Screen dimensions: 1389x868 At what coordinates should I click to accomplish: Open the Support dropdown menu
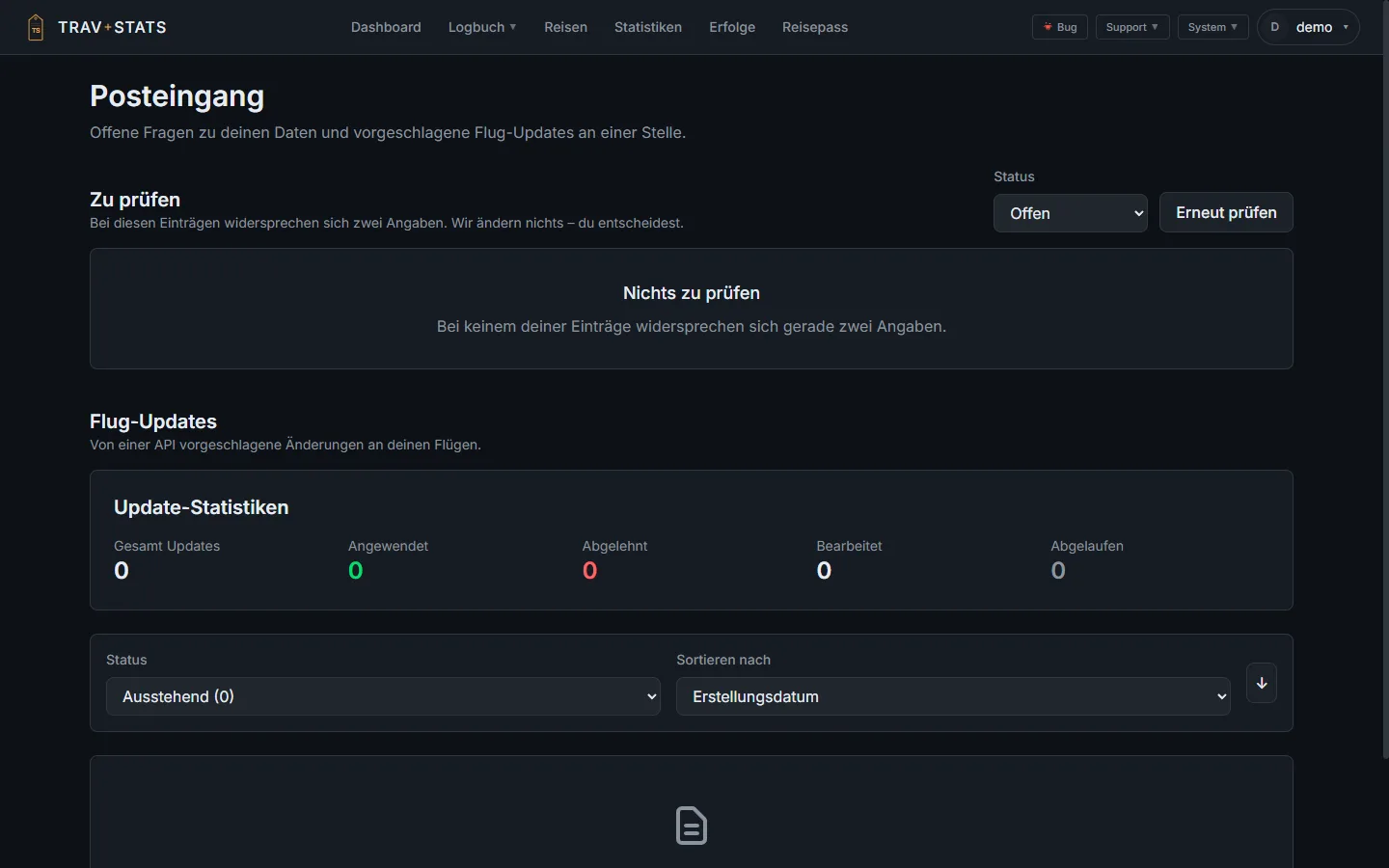point(1132,27)
